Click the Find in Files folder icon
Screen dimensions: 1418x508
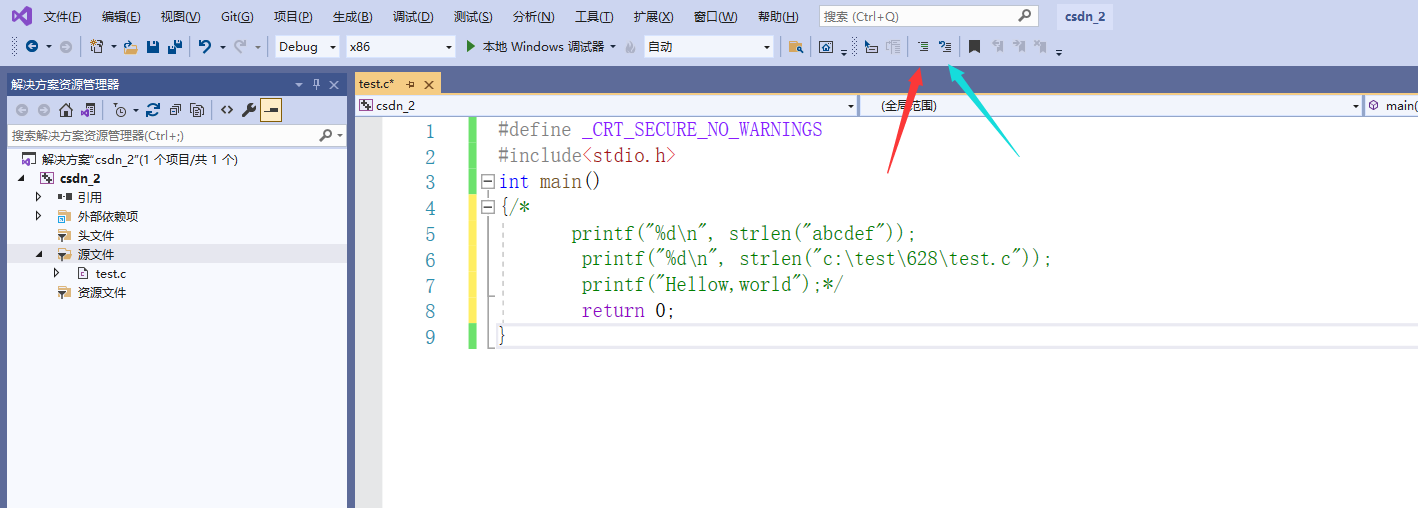click(796, 47)
